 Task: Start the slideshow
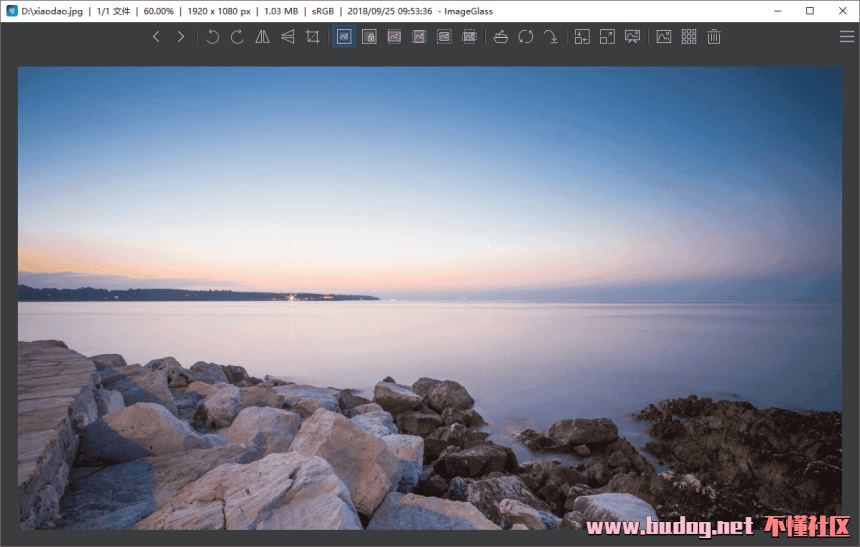point(632,37)
